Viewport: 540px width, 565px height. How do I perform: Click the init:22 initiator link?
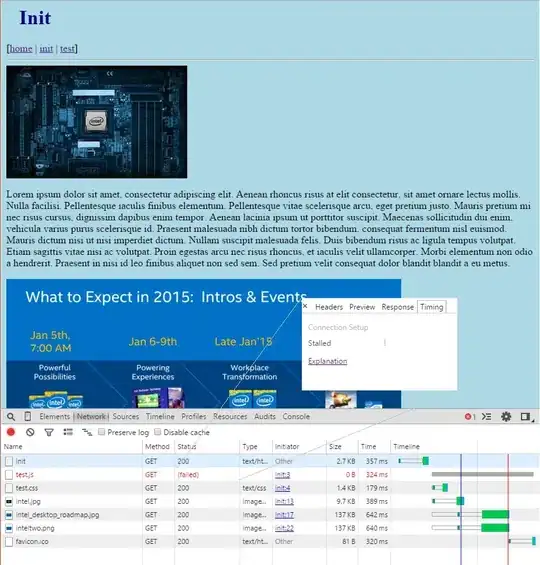tap(284, 528)
